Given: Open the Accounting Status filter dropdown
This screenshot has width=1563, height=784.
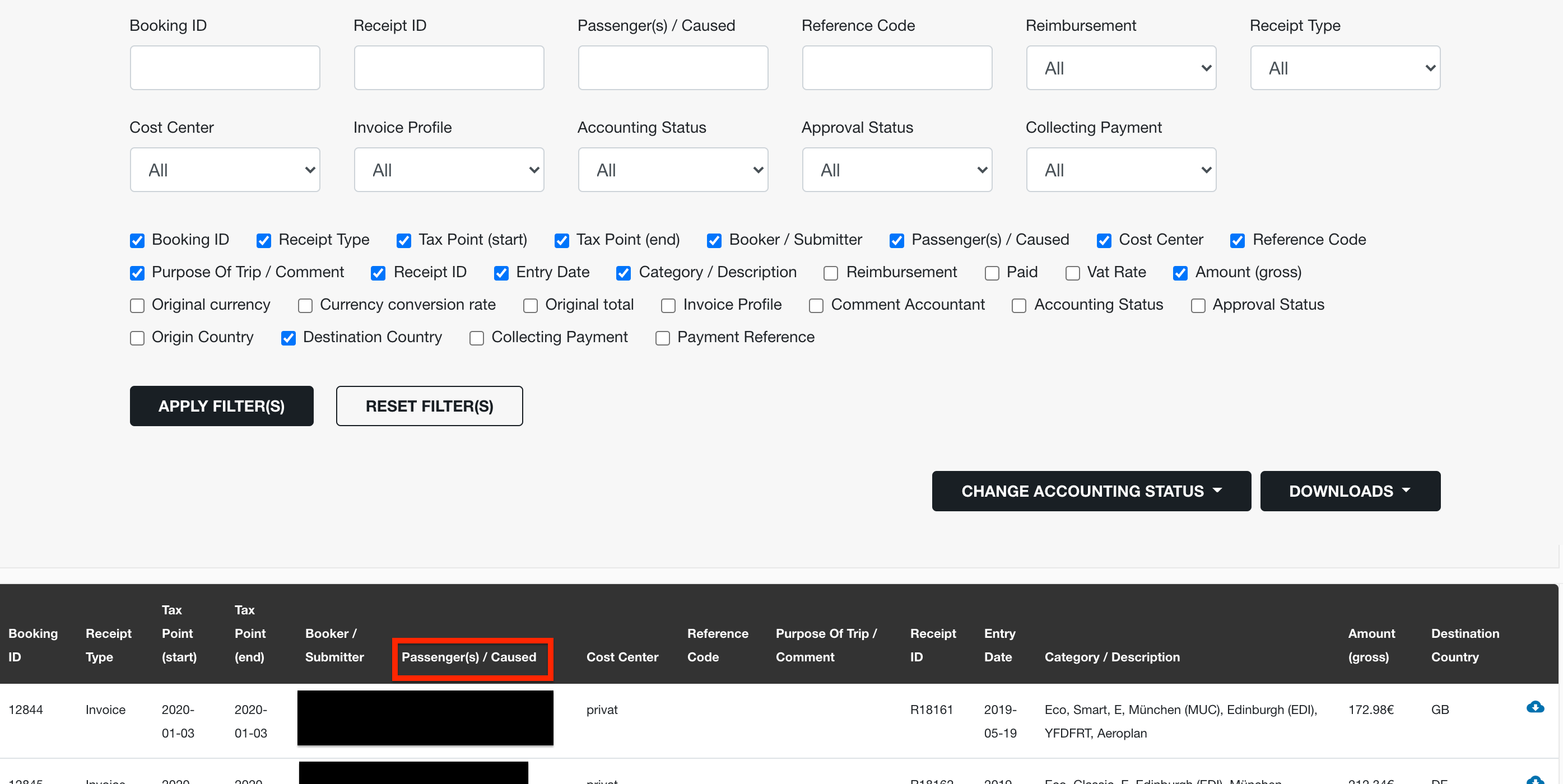Looking at the screenshot, I should 673,170.
